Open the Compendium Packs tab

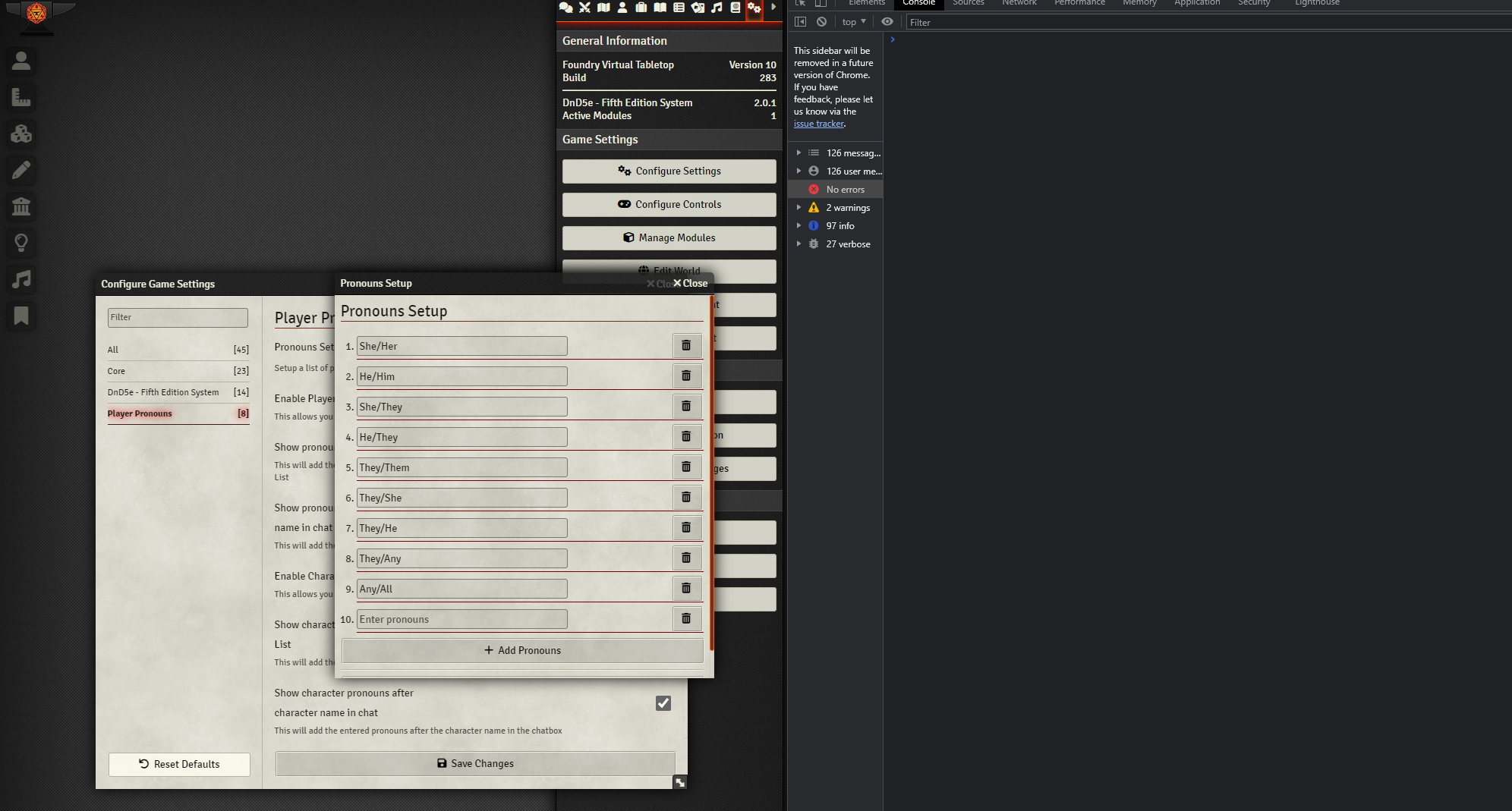[735, 8]
